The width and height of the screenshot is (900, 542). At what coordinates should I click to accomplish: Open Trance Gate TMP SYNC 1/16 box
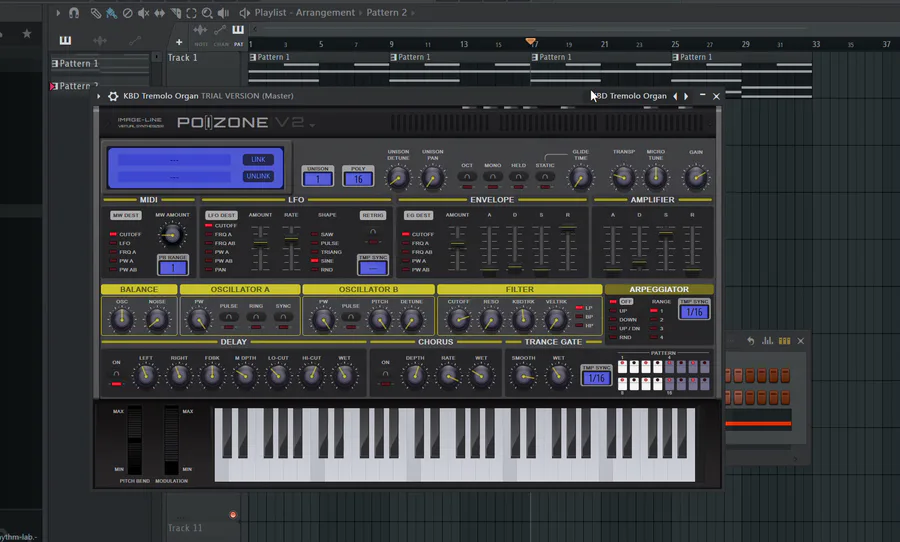(596, 378)
